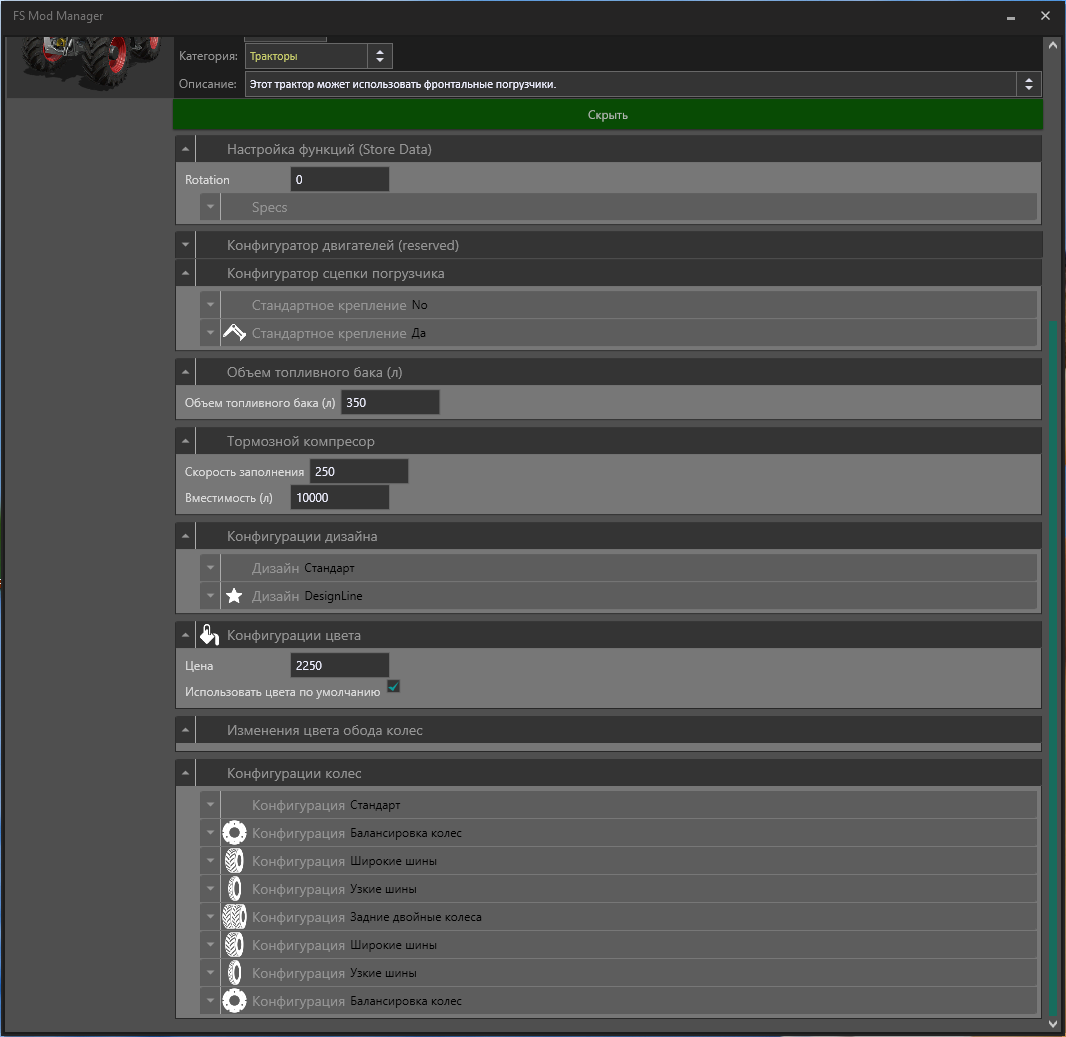Click the dual wheels icon for Задние двойные колеса
Screen dimensions: 1066x1037
(234, 917)
